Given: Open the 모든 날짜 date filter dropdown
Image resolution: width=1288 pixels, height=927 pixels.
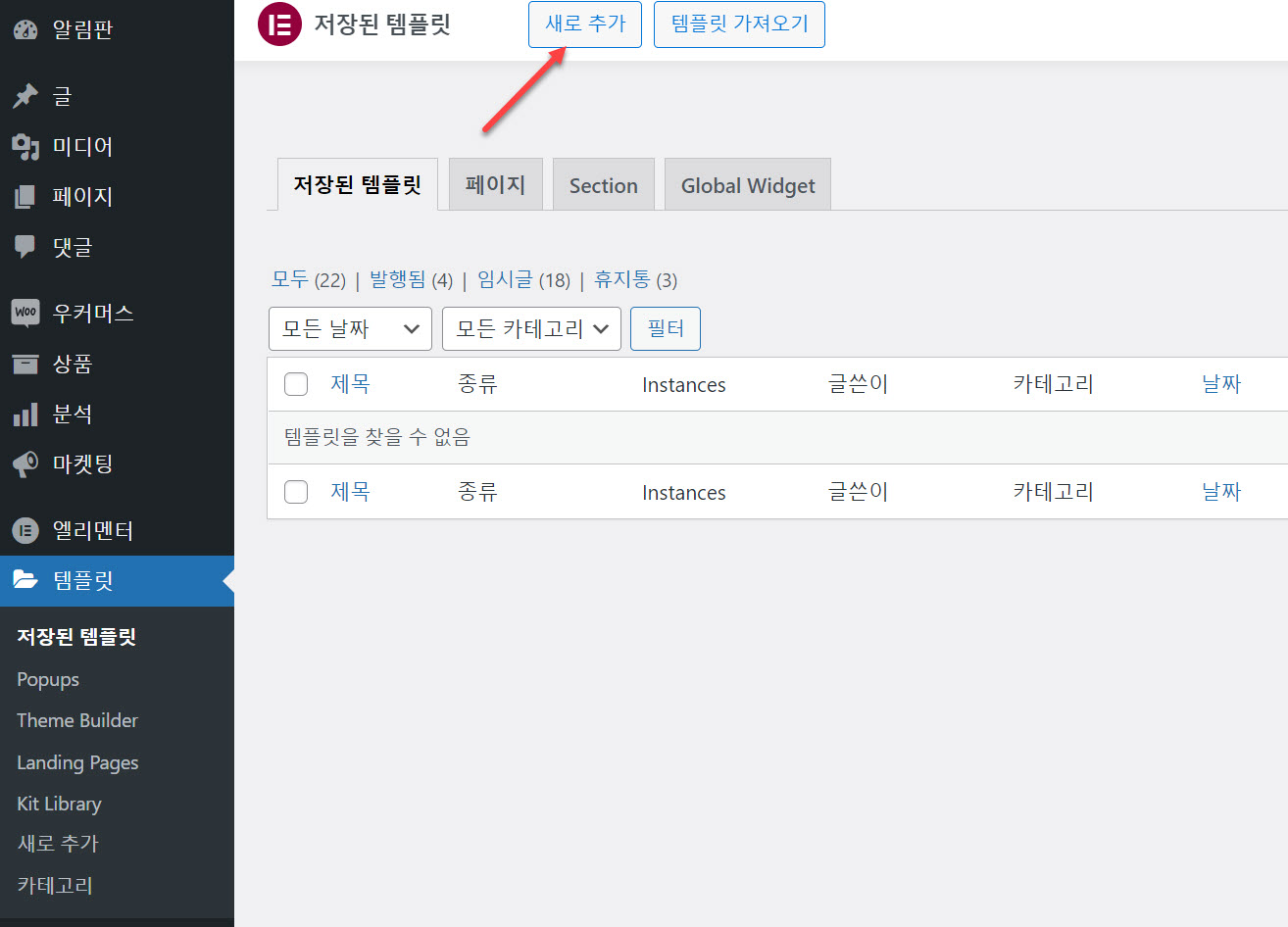Looking at the screenshot, I should (x=350, y=328).
